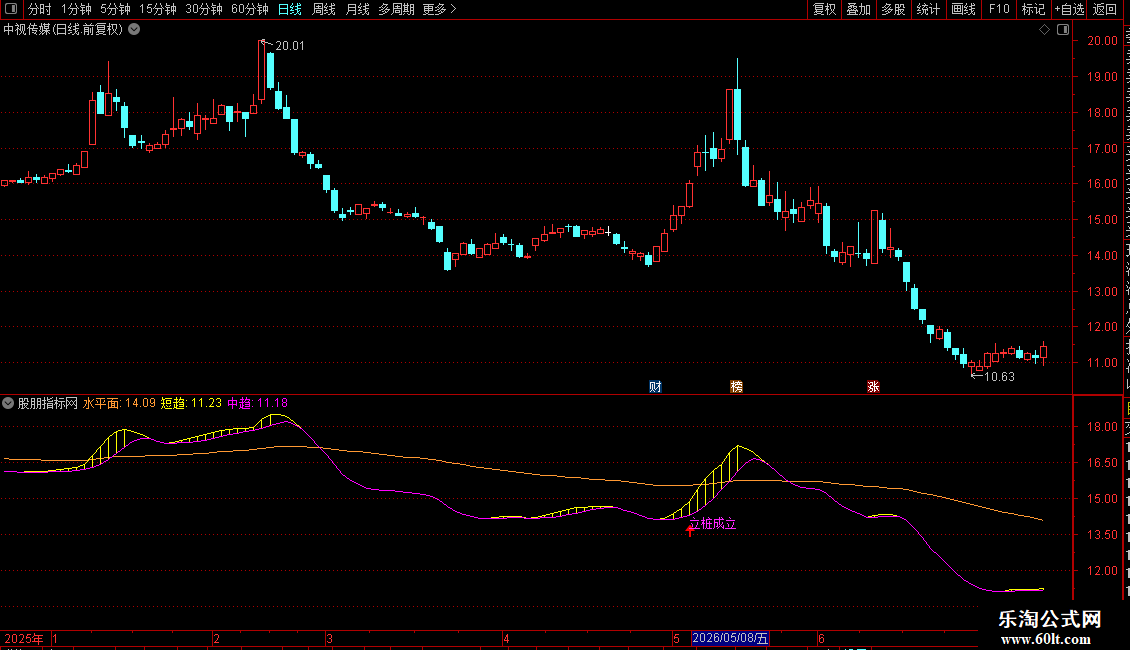Click the 2025年 year label
This screenshot has height=650, width=1130.
pyautogui.click(x=24, y=638)
